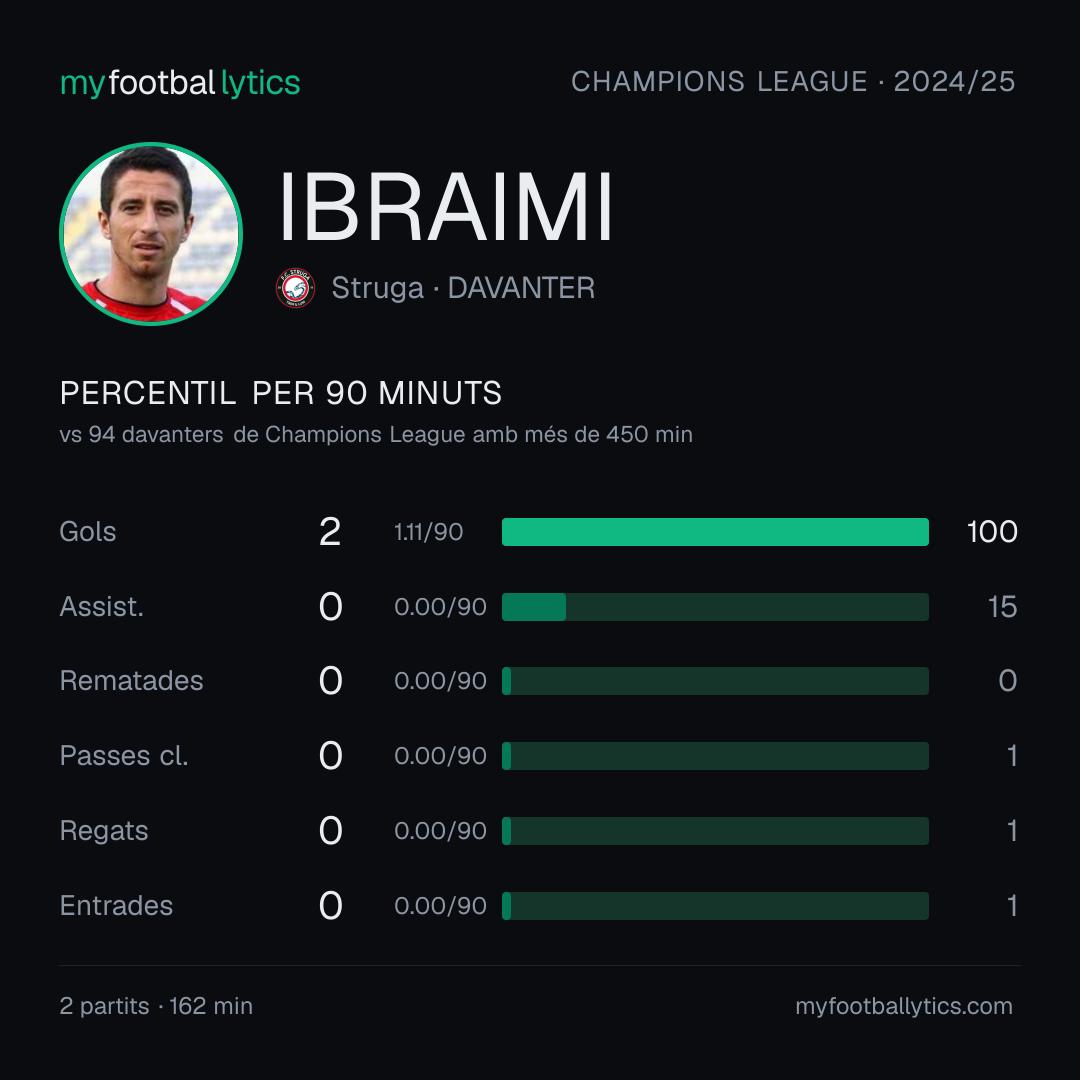Image resolution: width=1080 pixels, height=1080 pixels.
Task: Click the Struga · DAVANTER team label
Action: click(x=463, y=288)
